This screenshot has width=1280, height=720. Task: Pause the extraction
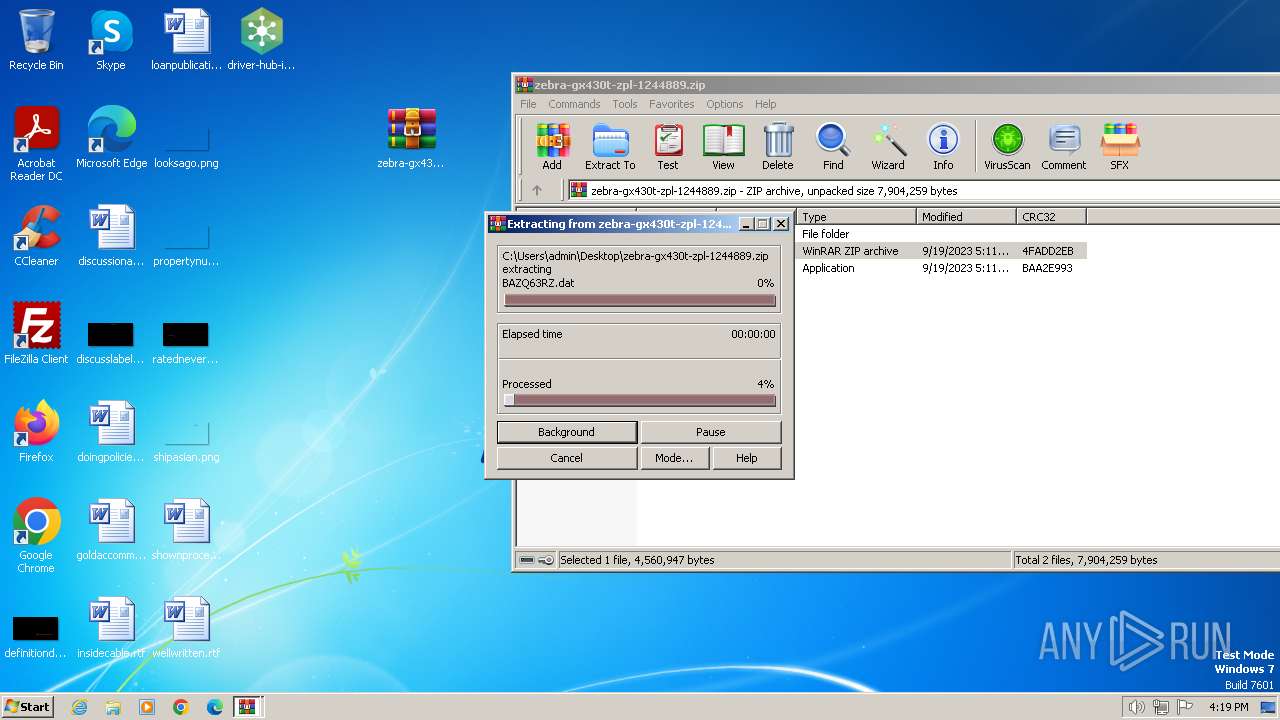[x=711, y=432]
